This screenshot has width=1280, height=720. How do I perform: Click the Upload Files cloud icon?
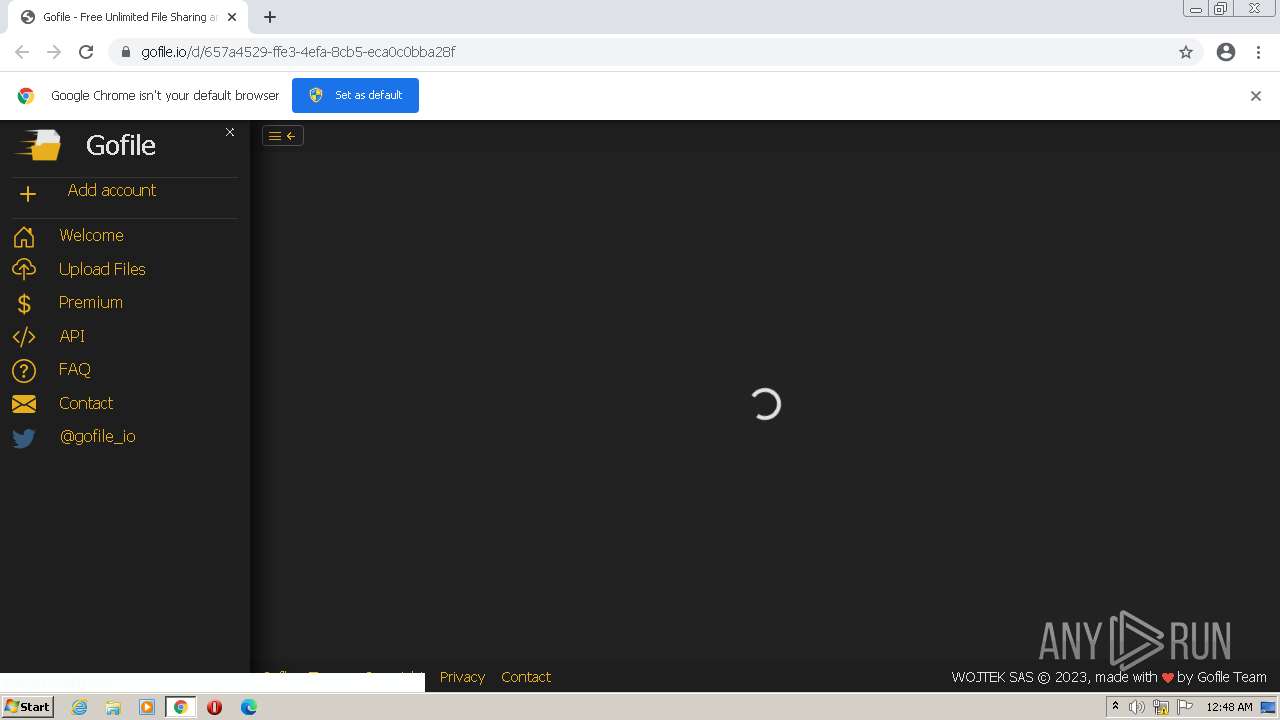[x=24, y=270]
